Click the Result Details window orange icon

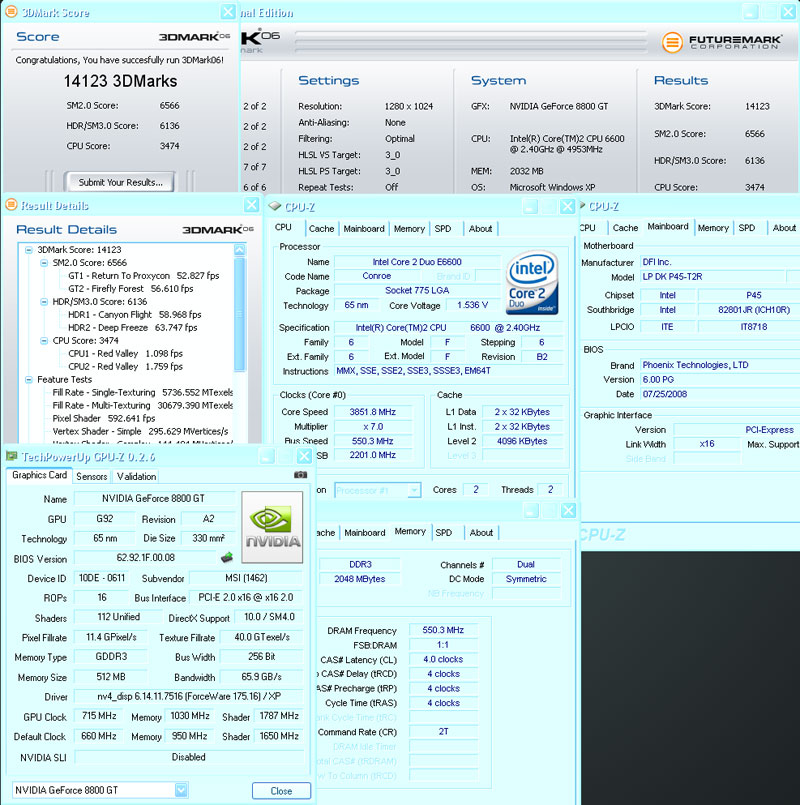pyautogui.click(x=11, y=205)
